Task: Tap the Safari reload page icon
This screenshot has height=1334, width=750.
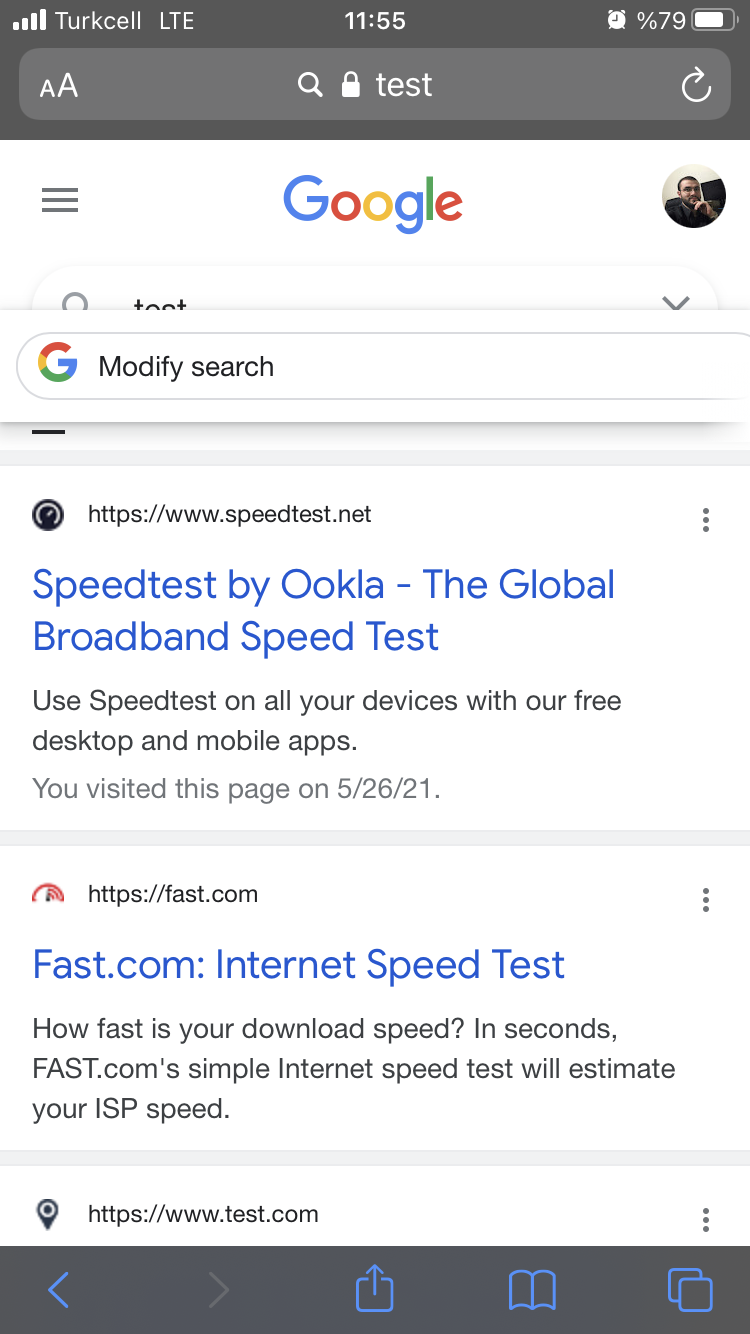Action: point(696,85)
